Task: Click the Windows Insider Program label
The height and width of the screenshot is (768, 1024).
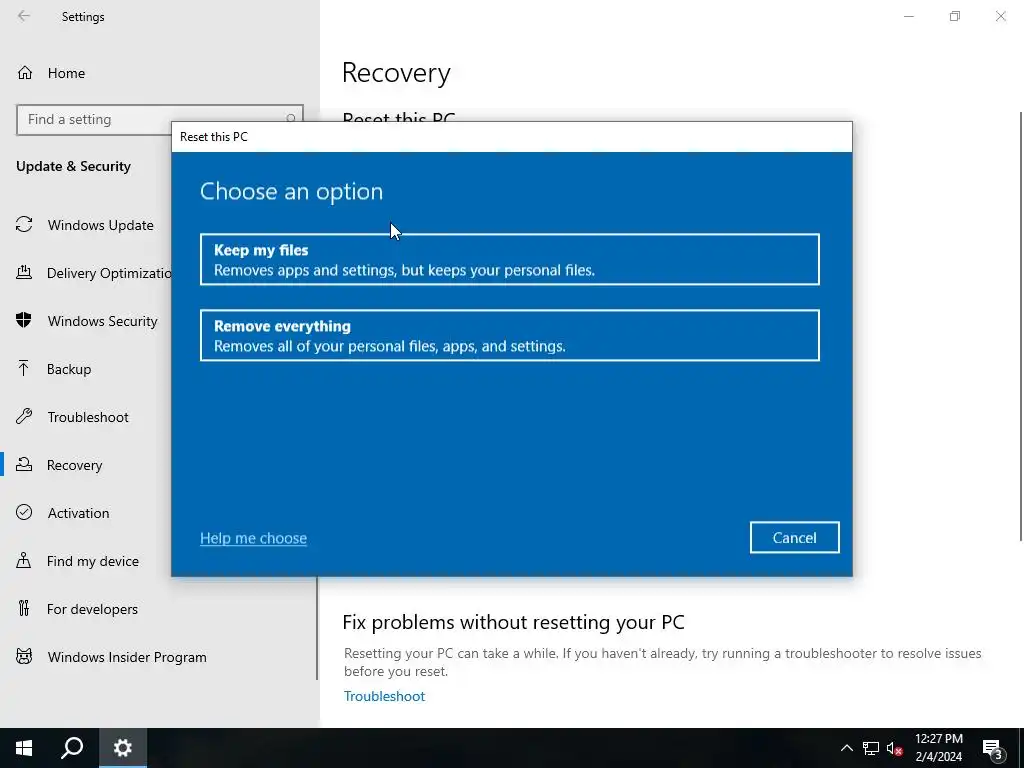Action: pyautogui.click(x=127, y=658)
